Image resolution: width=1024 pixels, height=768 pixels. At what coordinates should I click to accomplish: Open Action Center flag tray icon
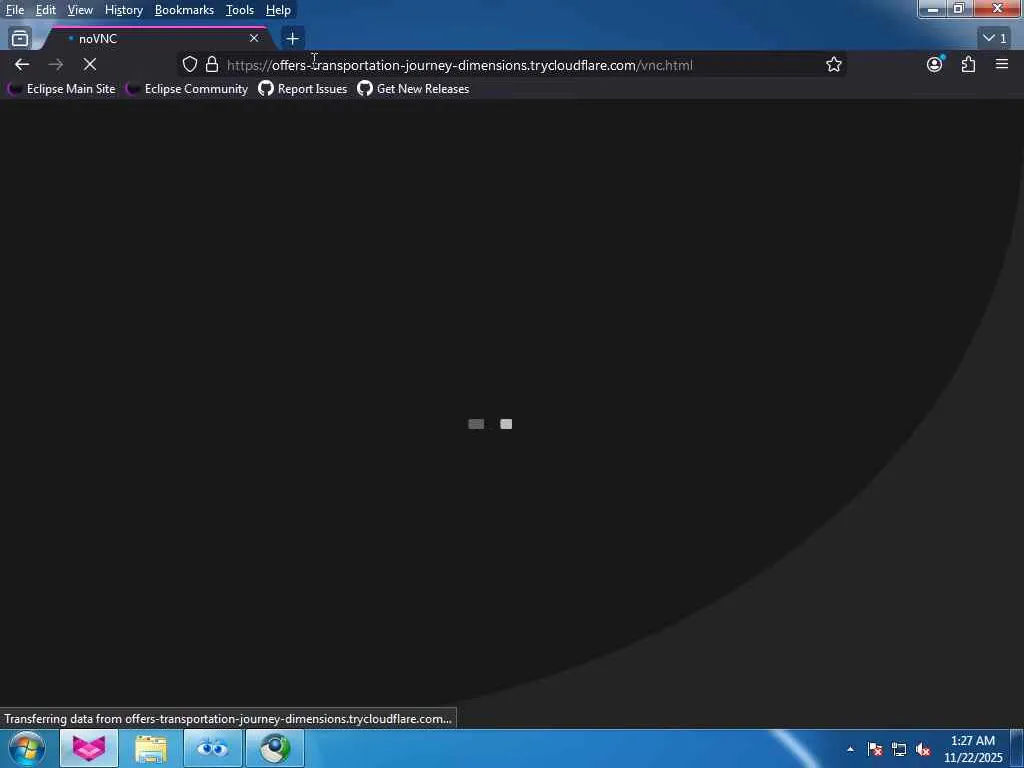875,749
